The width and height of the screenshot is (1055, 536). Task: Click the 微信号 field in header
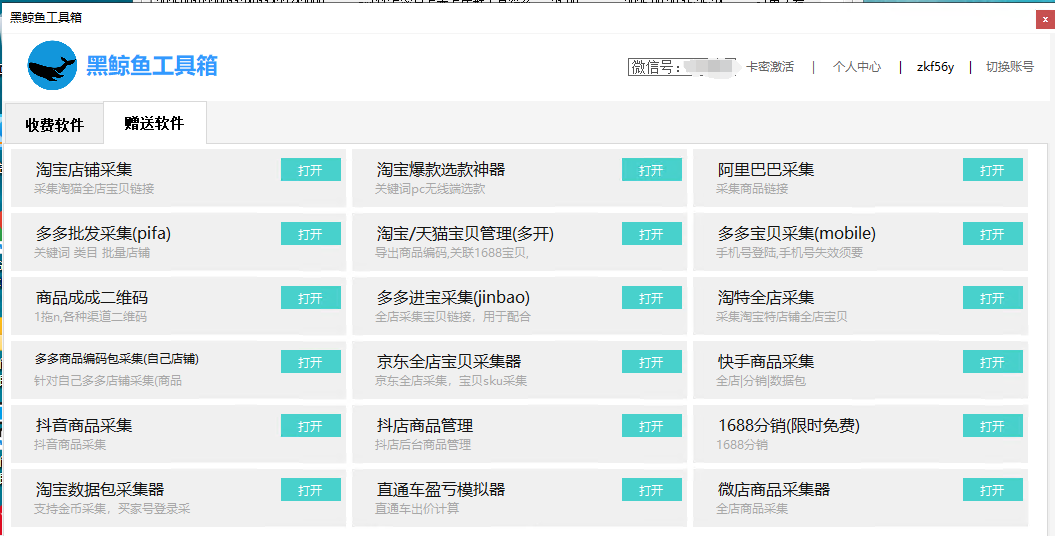click(x=682, y=67)
